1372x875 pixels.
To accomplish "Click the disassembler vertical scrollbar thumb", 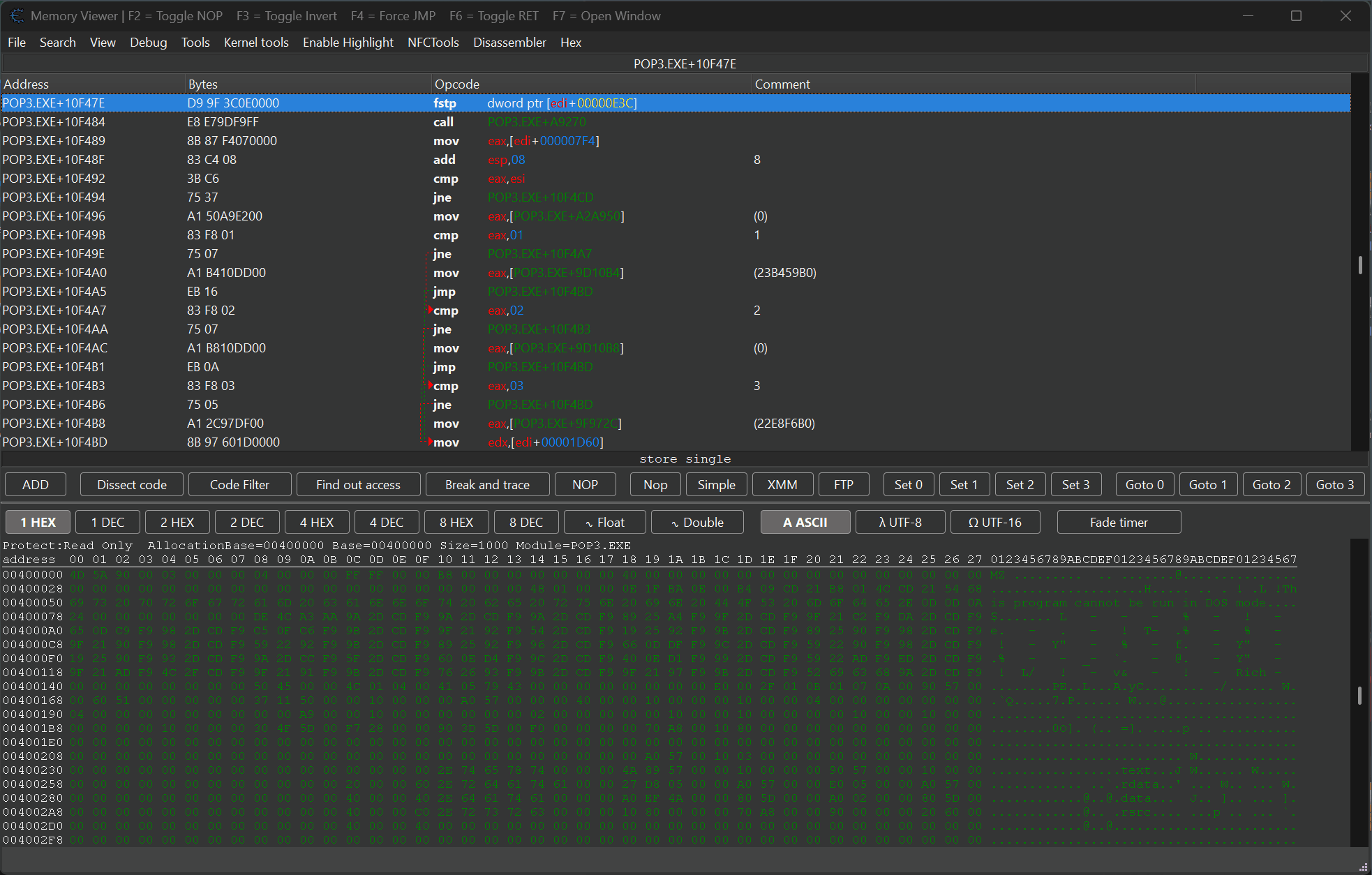I will 1360,265.
